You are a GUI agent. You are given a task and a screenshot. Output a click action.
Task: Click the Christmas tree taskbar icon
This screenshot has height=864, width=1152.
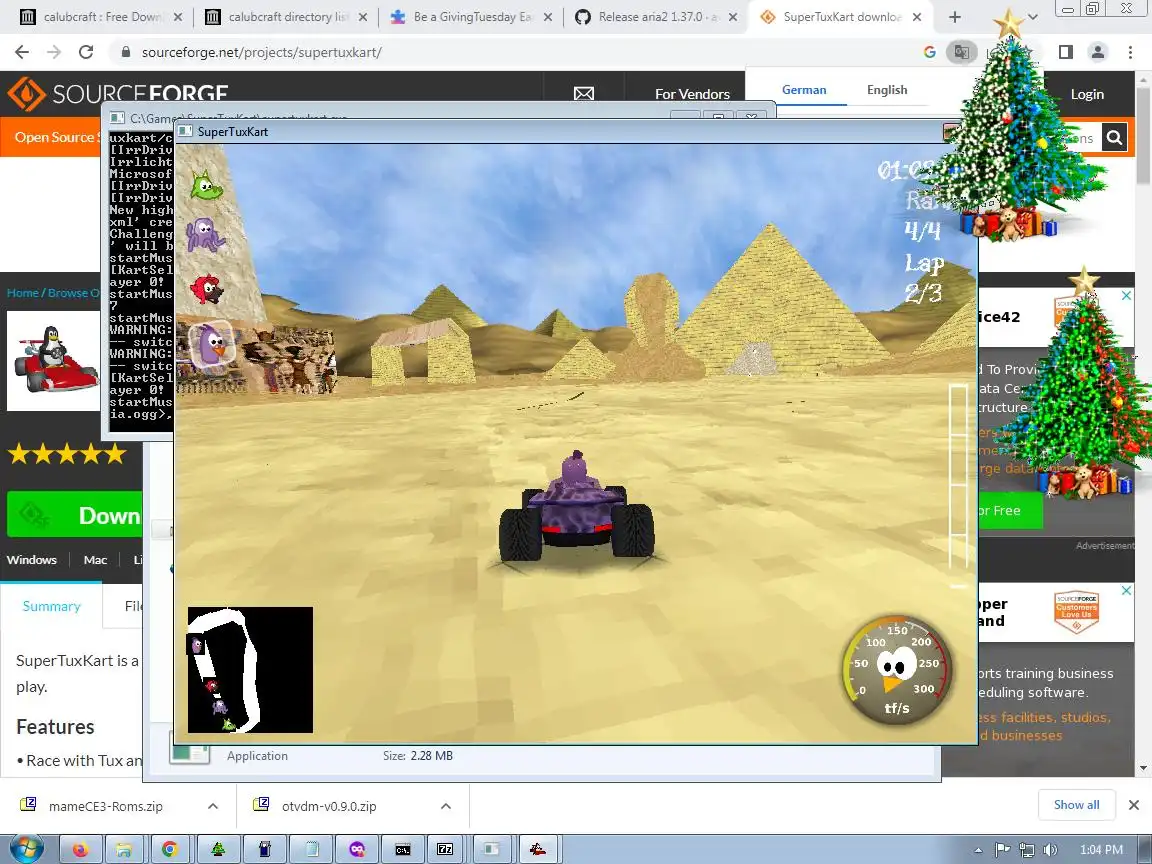(x=217, y=849)
